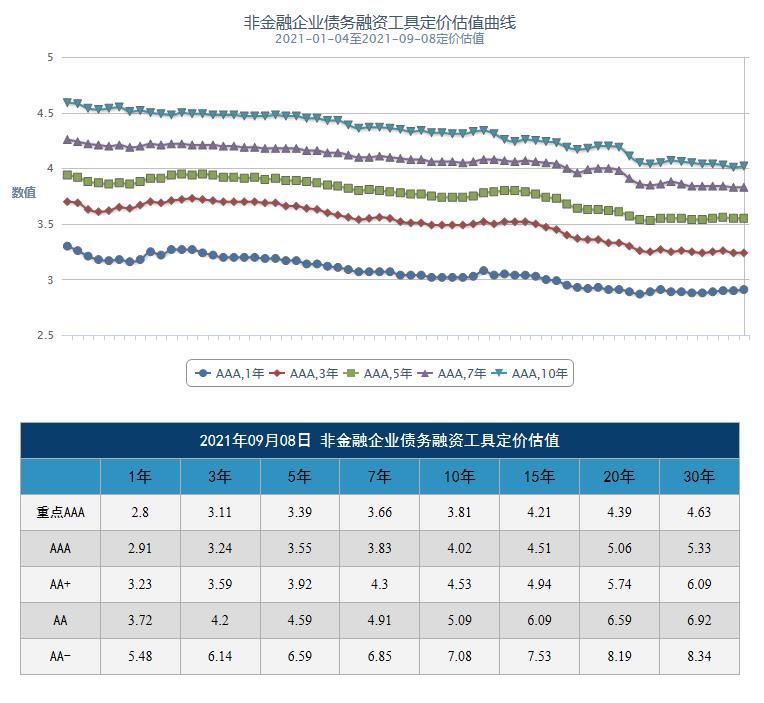764x703 pixels.
Task: Click the first AAA,1年 circle data point
Action: (67, 246)
